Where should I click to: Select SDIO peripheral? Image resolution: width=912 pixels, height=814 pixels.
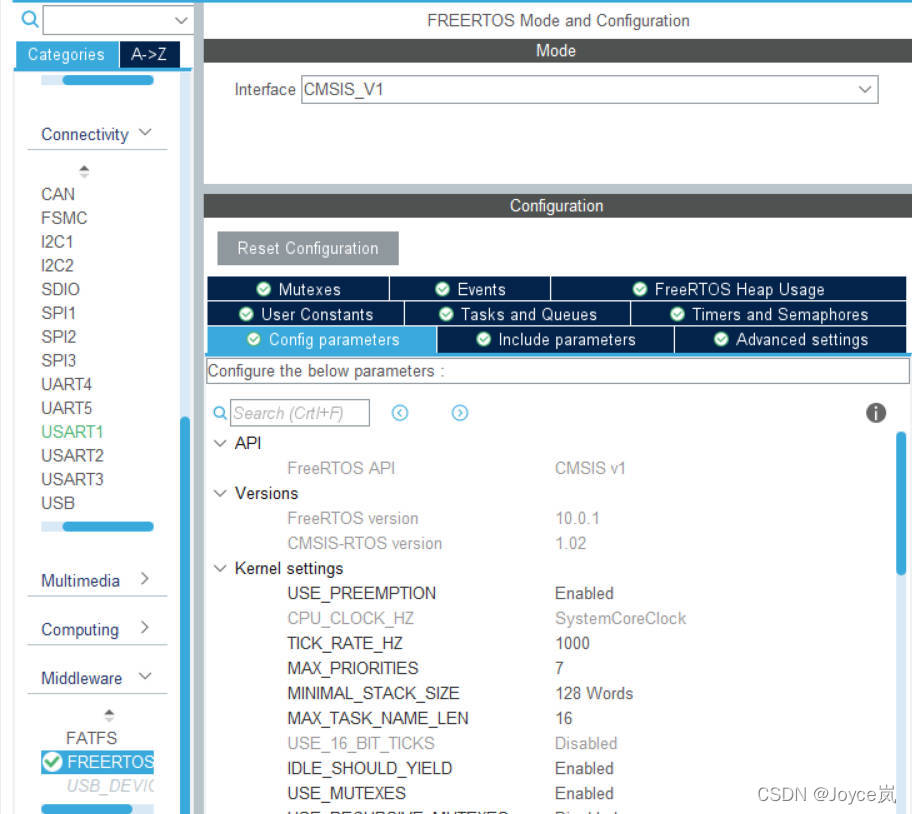pos(60,289)
